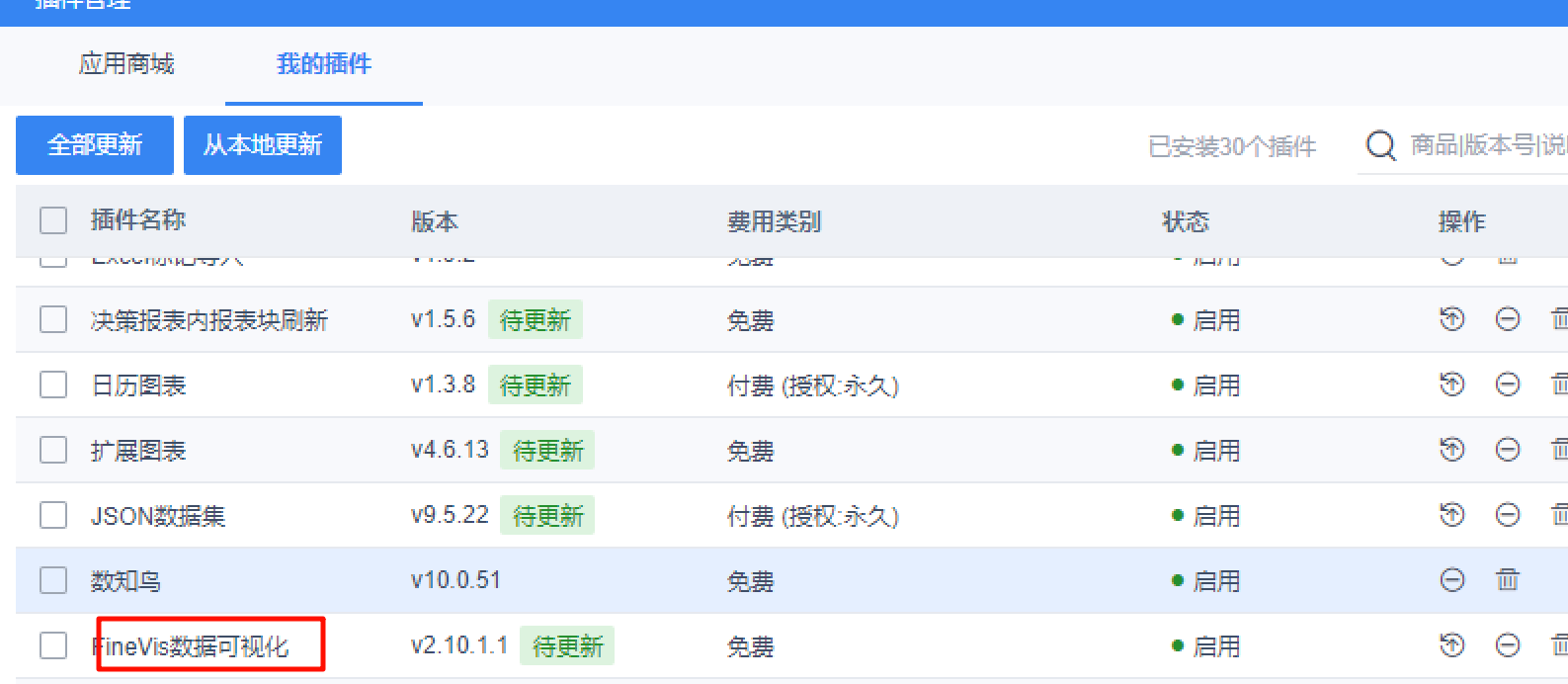The width and height of the screenshot is (1568, 684).
Task: Click 启用 status in 数知鸟 row
Action: tap(1216, 581)
